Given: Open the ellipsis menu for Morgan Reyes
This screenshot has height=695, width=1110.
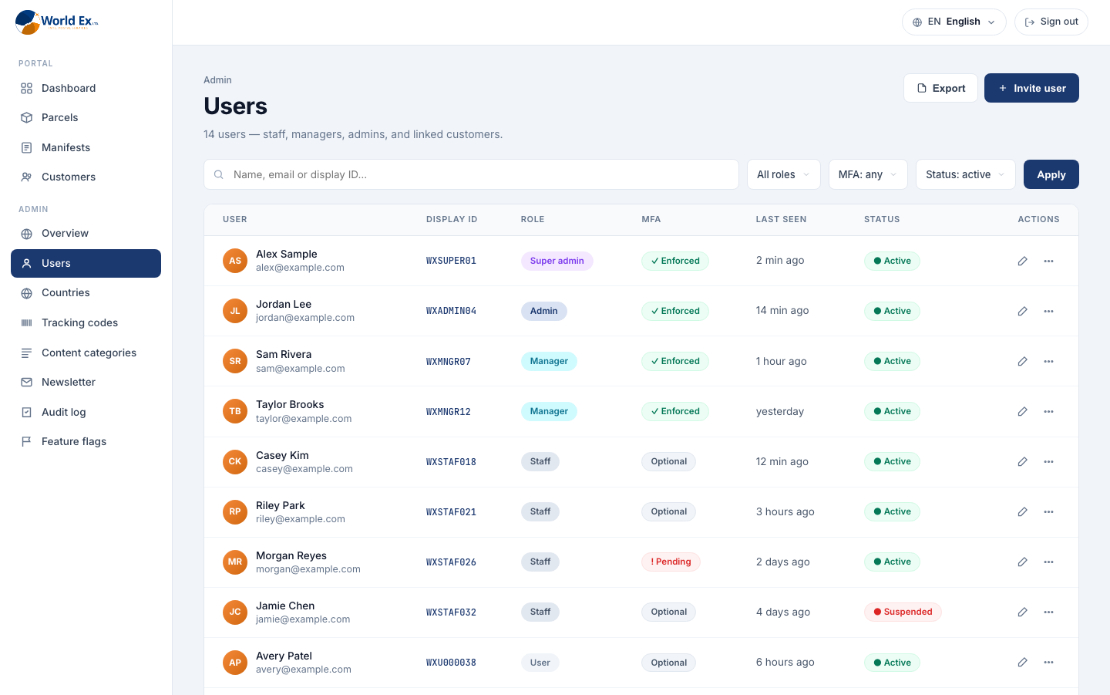Looking at the screenshot, I should click(1048, 562).
